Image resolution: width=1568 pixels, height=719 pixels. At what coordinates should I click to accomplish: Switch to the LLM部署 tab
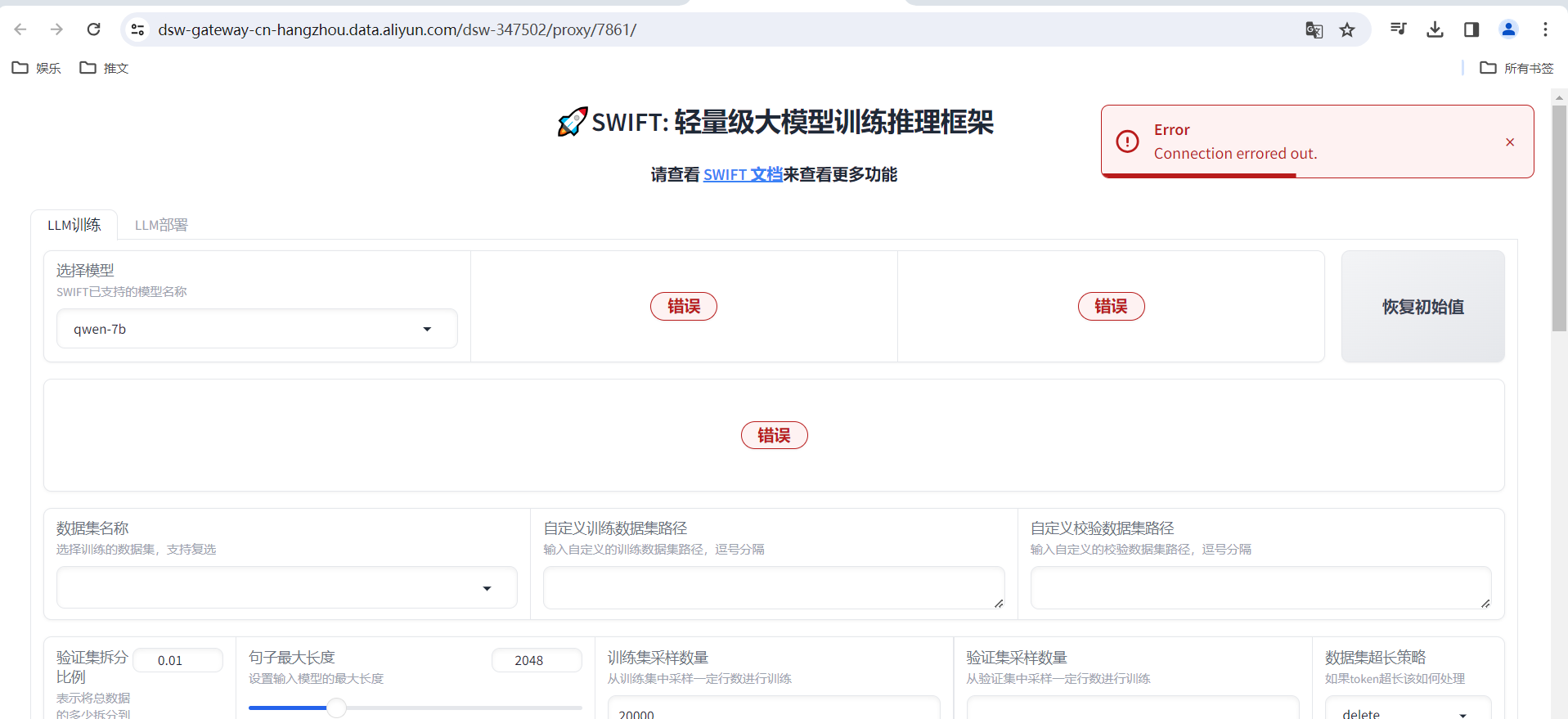tap(161, 225)
